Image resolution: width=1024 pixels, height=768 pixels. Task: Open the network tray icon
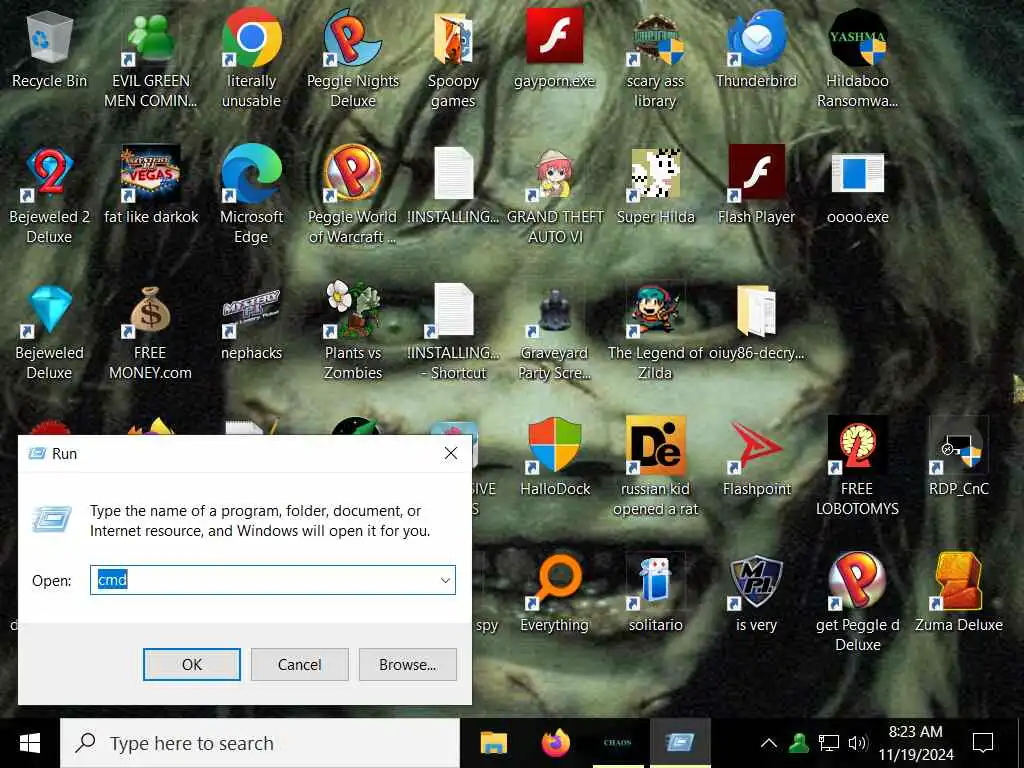pyautogui.click(x=828, y=743)
